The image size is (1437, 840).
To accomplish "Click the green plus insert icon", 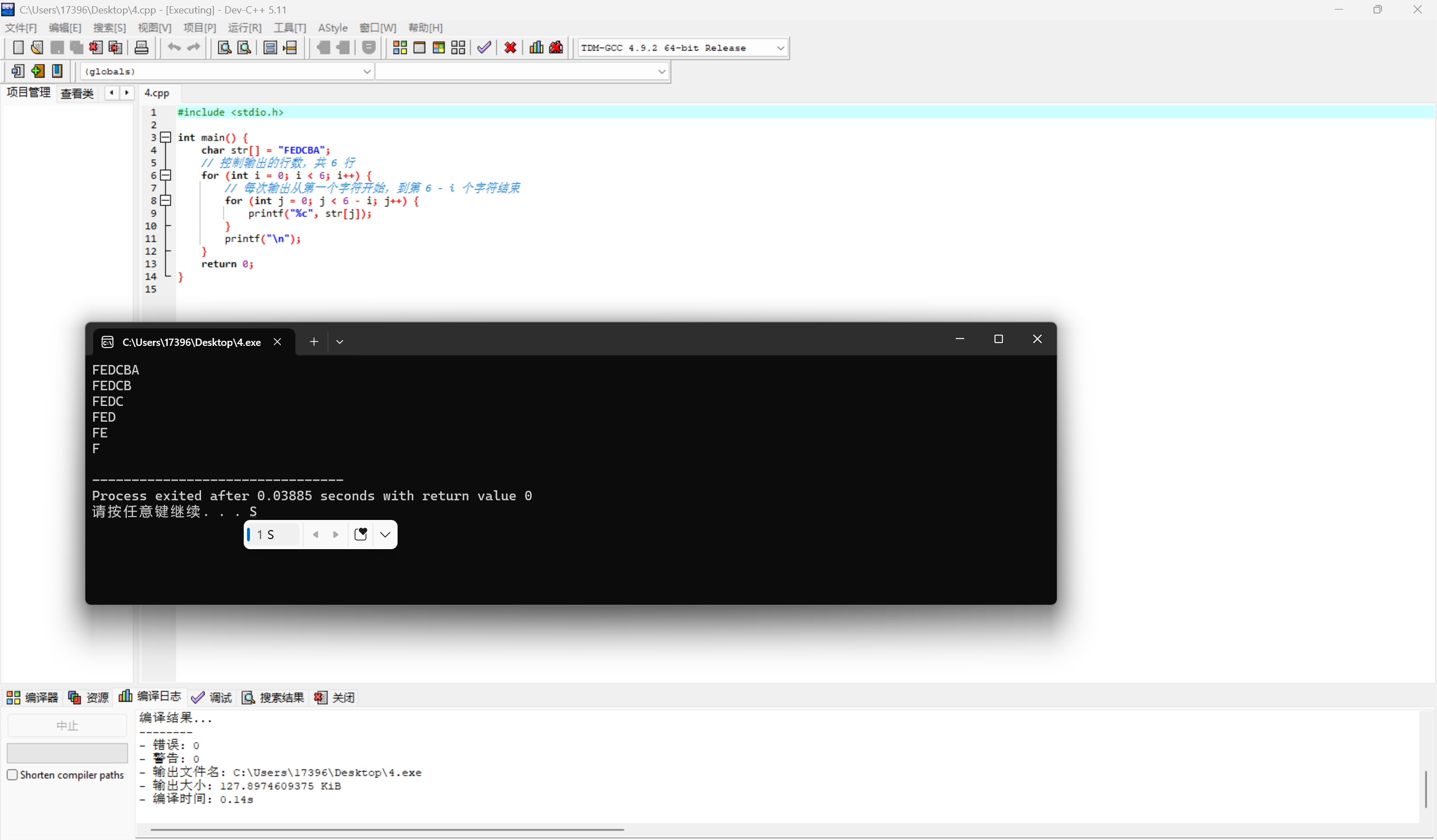I will pos(38,71).
